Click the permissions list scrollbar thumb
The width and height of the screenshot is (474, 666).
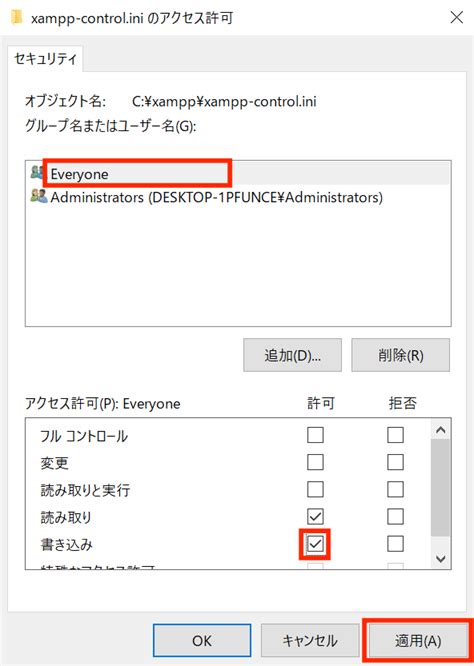click(440, 488)
